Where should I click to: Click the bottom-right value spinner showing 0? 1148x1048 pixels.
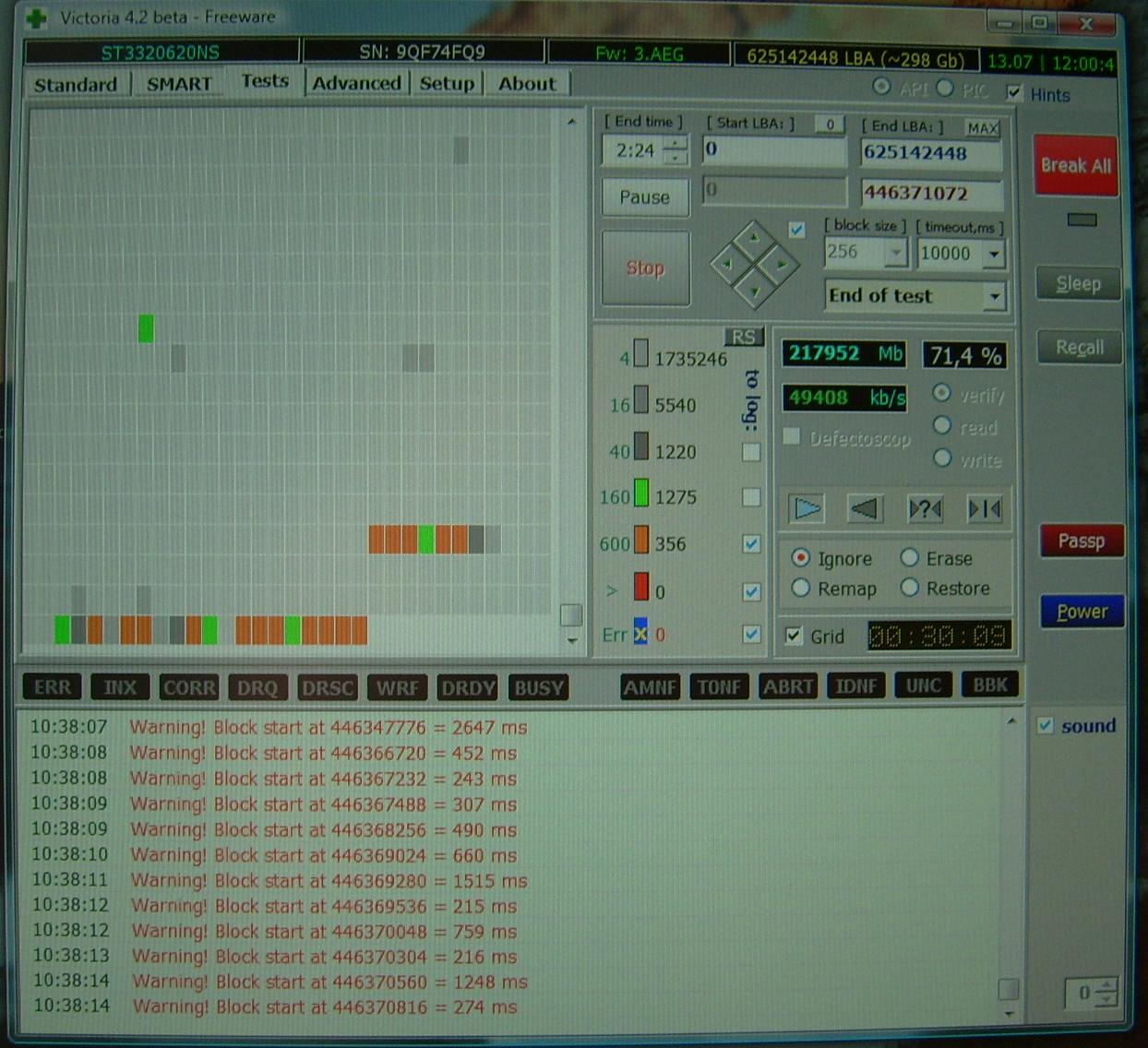pyautogui.click(x=1092, y=993)
